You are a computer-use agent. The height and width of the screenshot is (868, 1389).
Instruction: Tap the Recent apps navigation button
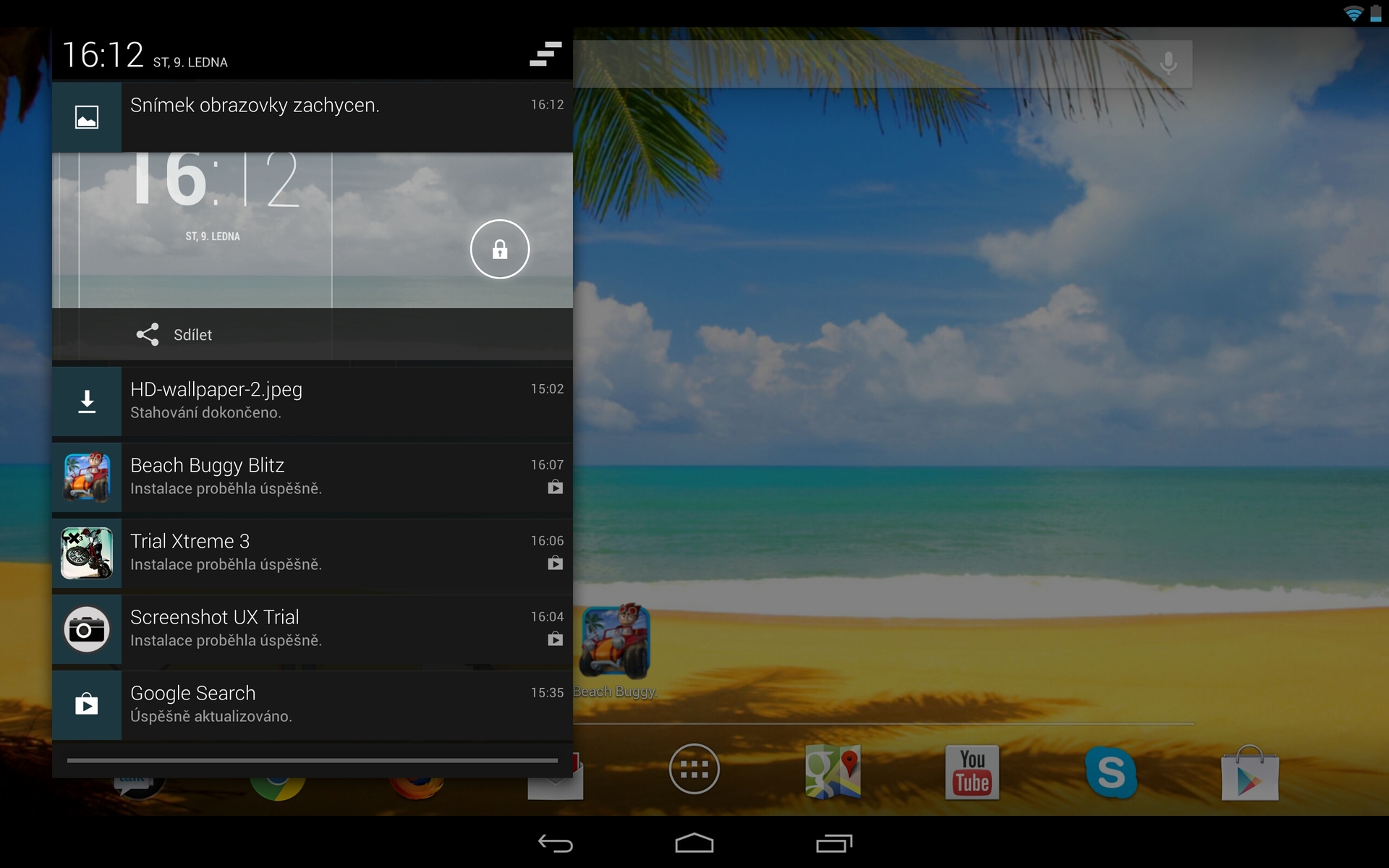coord(833,843)
